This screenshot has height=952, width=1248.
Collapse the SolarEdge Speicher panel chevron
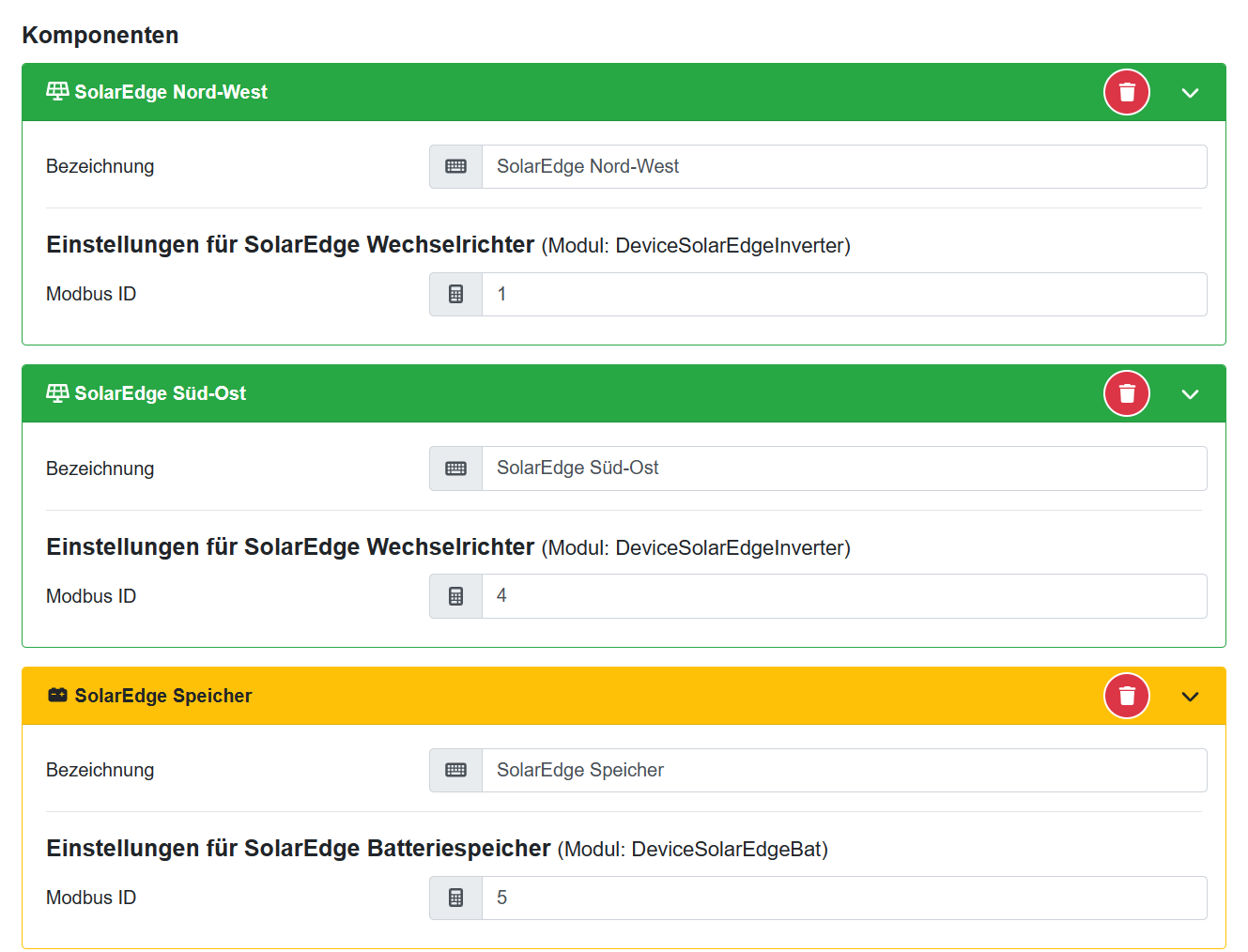coord(1190,697)
